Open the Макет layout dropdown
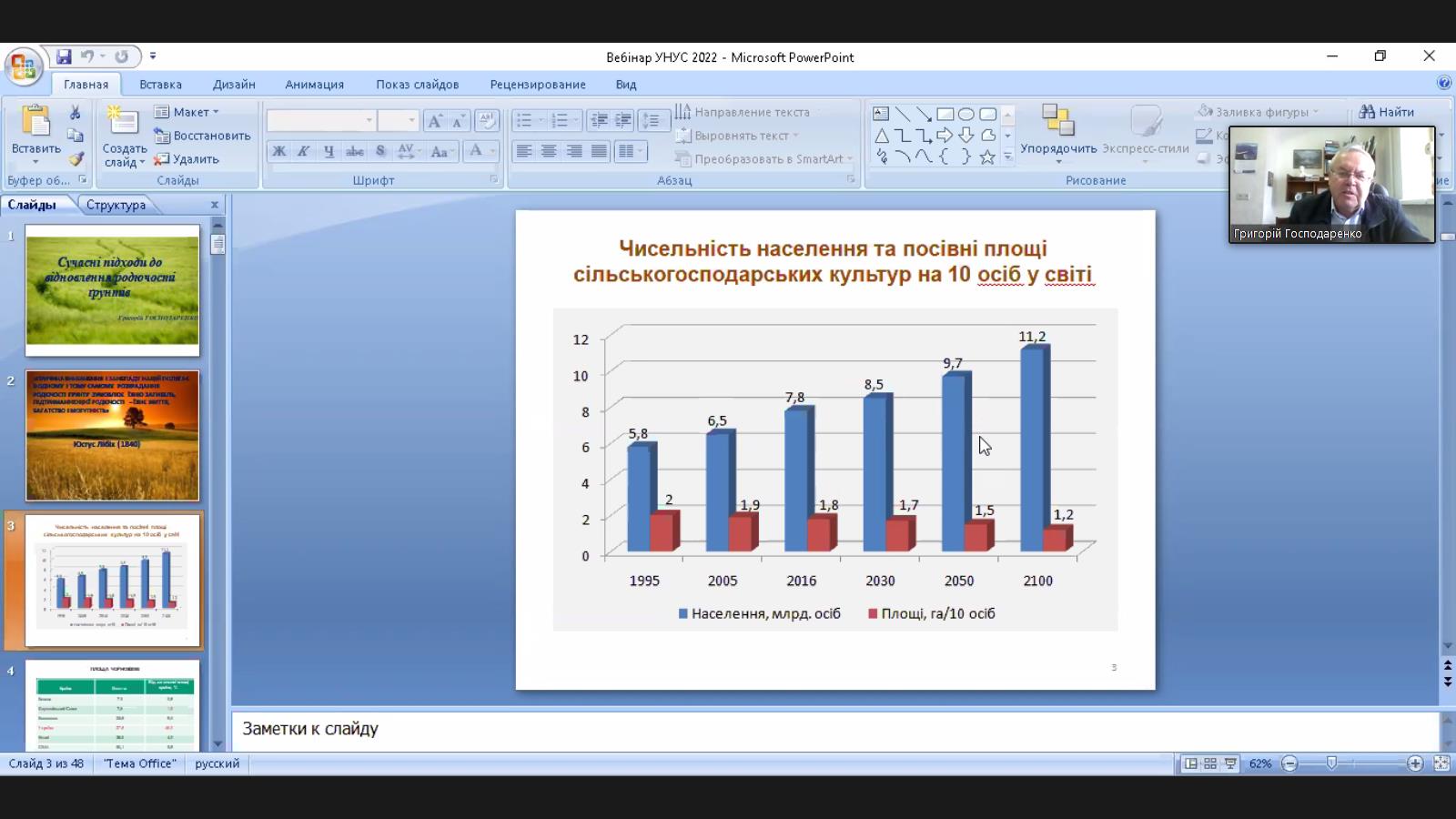This screenshot has height=819, width=1456. point(187,112)
